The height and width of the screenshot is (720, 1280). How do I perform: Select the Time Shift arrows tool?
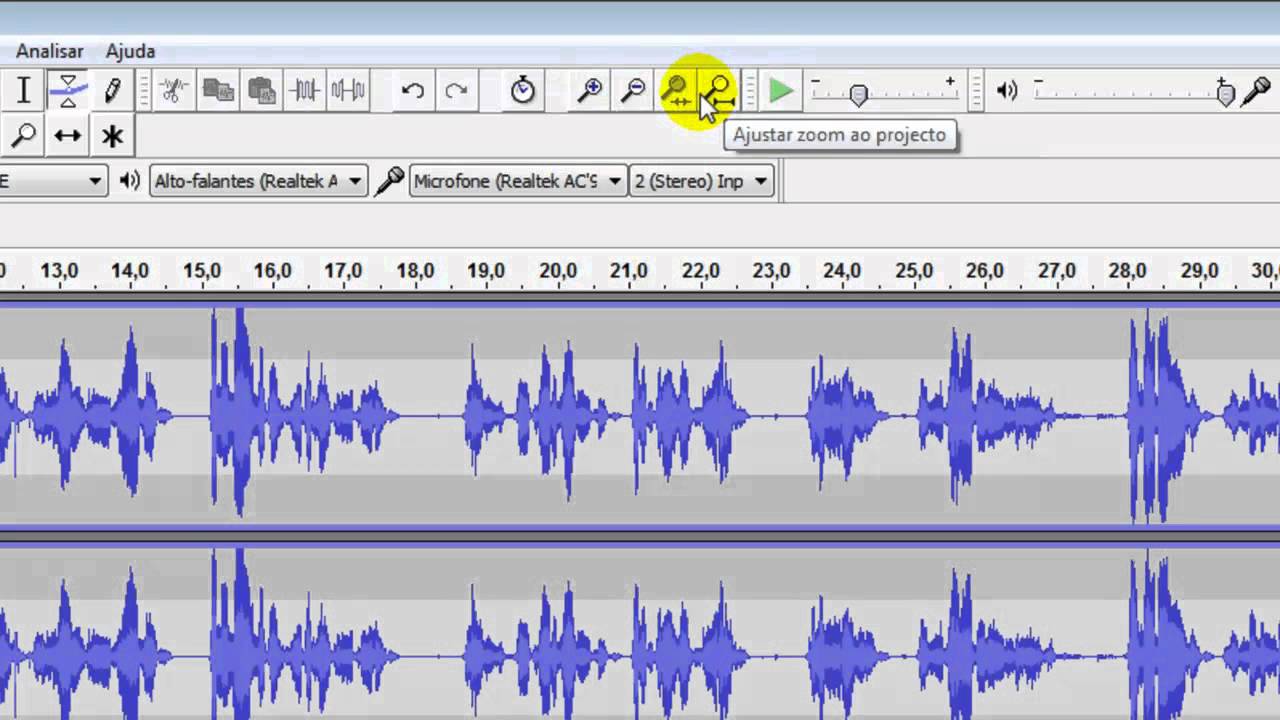click(x=67, y=135)
